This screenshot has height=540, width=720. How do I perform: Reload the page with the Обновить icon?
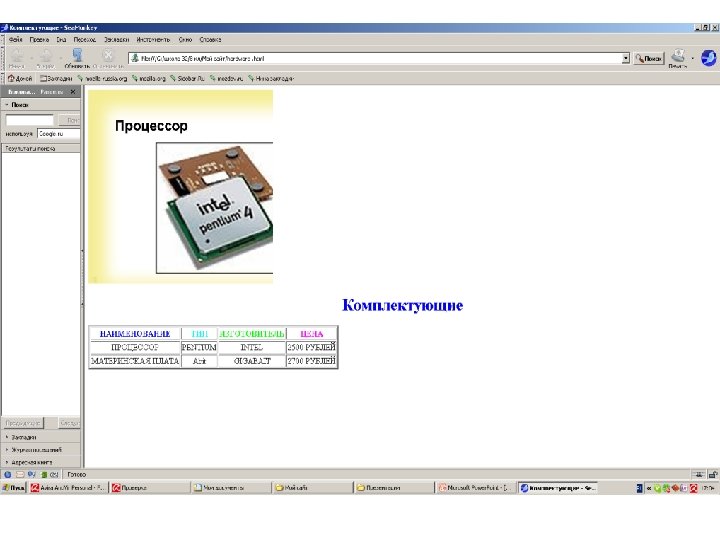pyautogui.click(x=77, y=56)
